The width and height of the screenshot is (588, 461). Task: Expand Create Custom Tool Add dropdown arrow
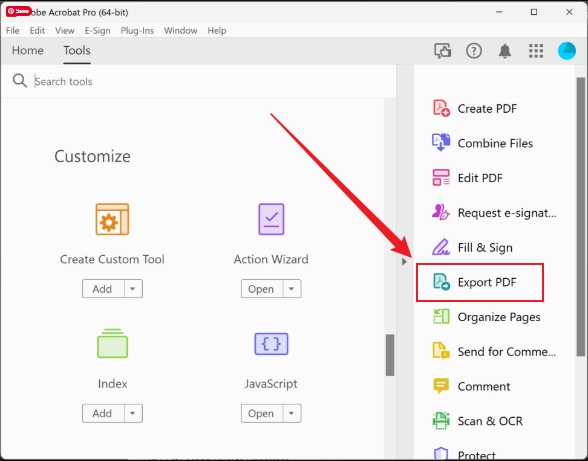coord(133,289)
